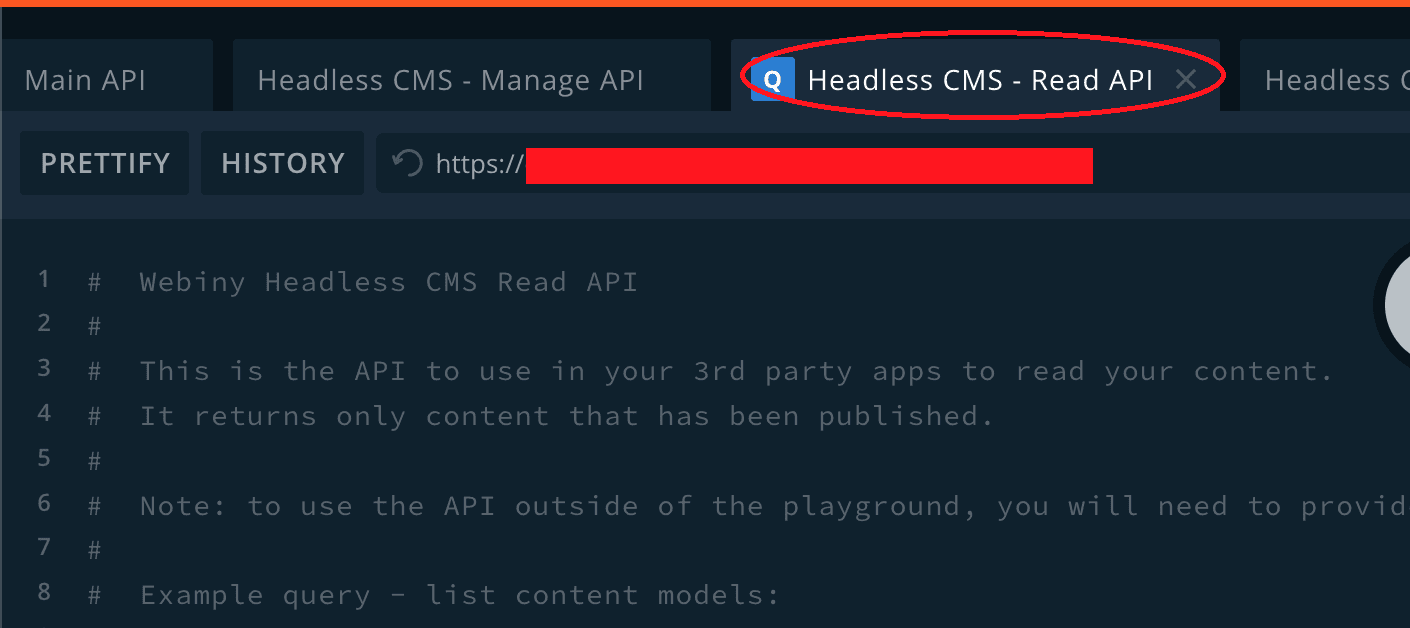Select the Headless CMS - Read API tab

[x=979, y=80]
